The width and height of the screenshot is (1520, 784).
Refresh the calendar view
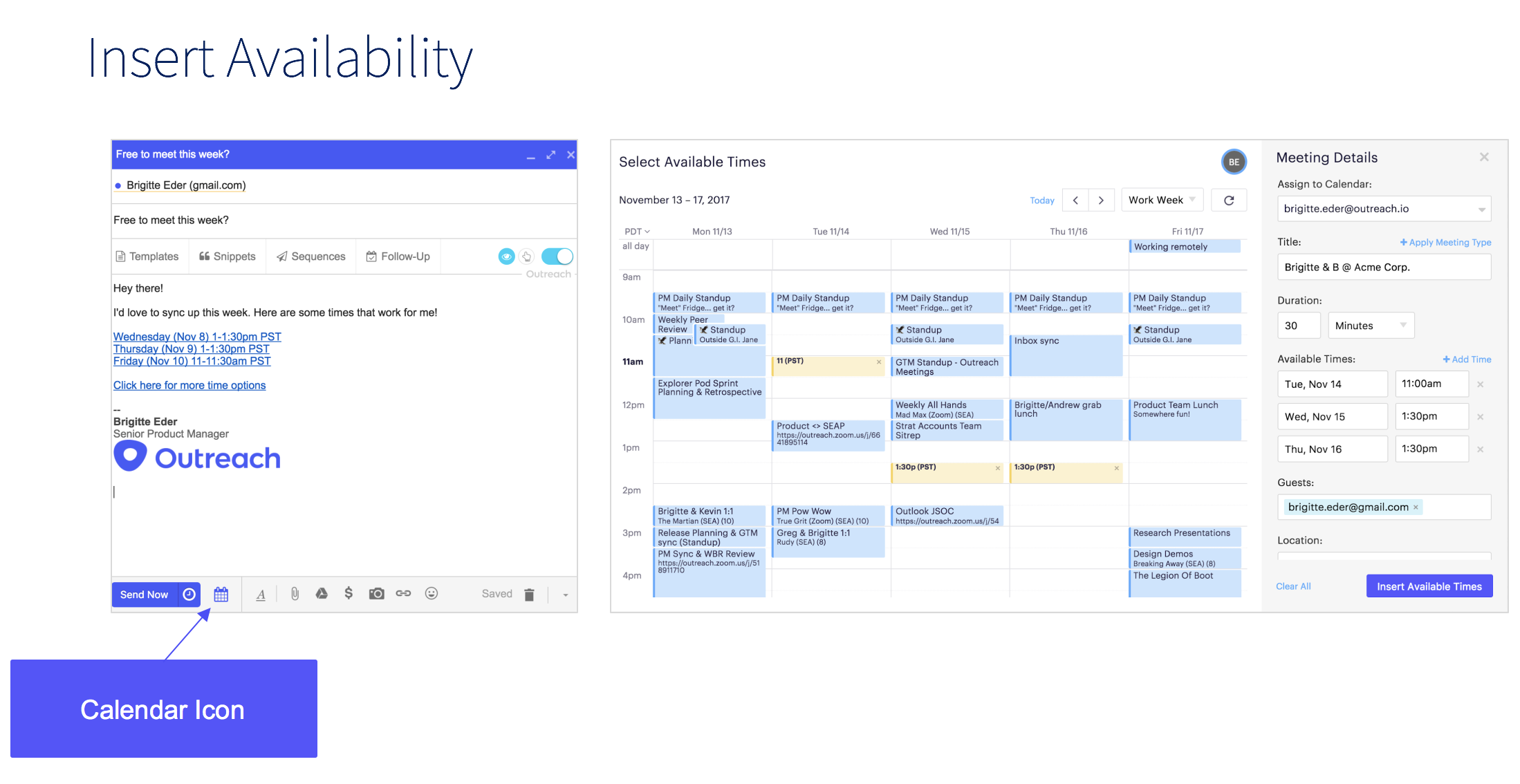coord(1229,200)
